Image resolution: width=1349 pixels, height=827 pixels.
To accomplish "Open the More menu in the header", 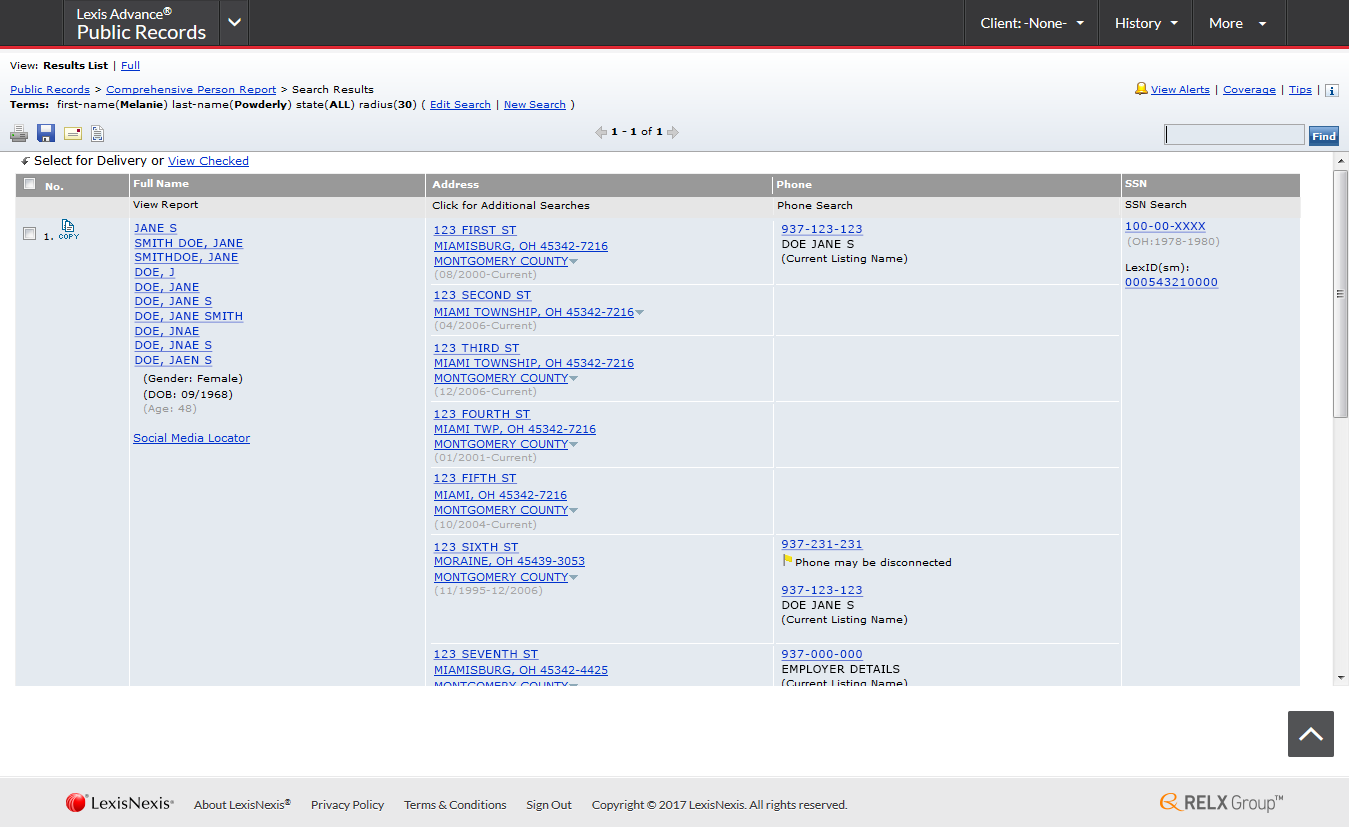I will 1237,23.
